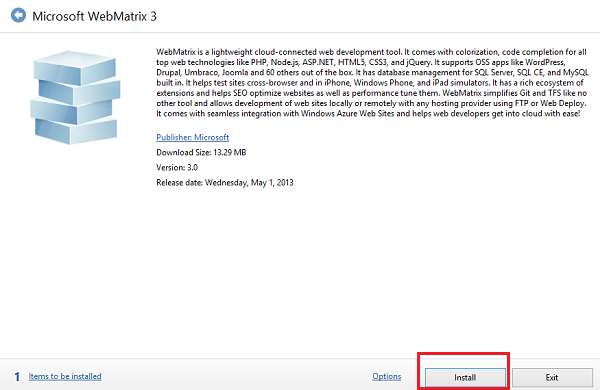
Task: Click the Exit button
Action: 552,378
